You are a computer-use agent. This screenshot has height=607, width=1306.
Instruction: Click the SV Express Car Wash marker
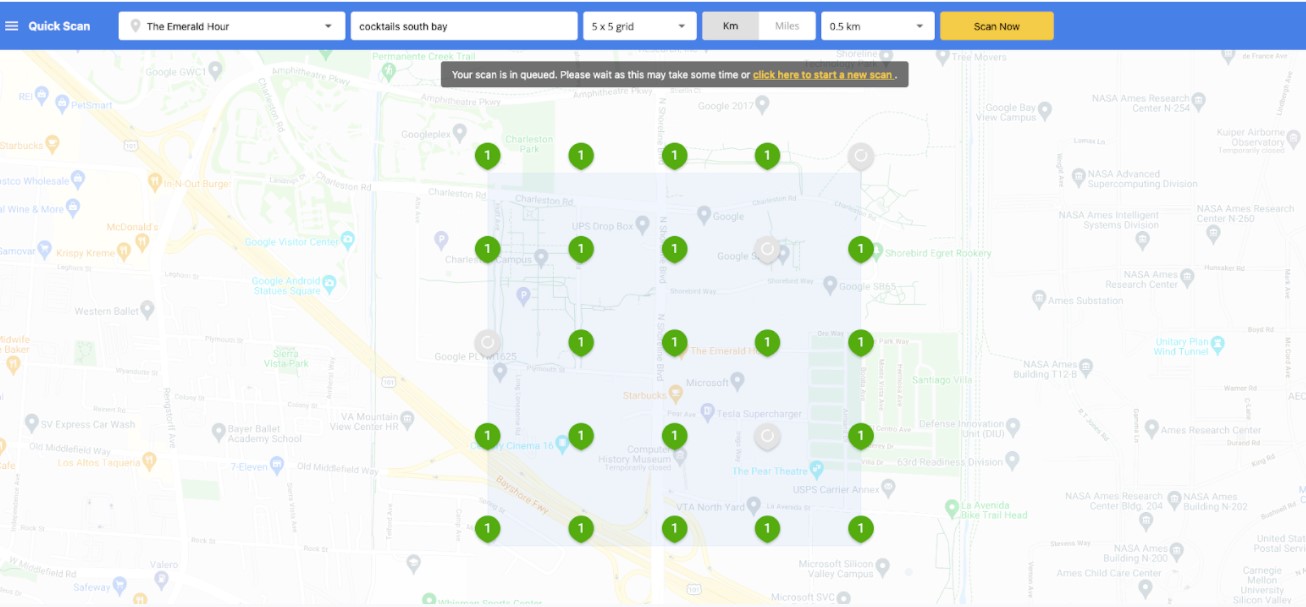coord(31,423)
